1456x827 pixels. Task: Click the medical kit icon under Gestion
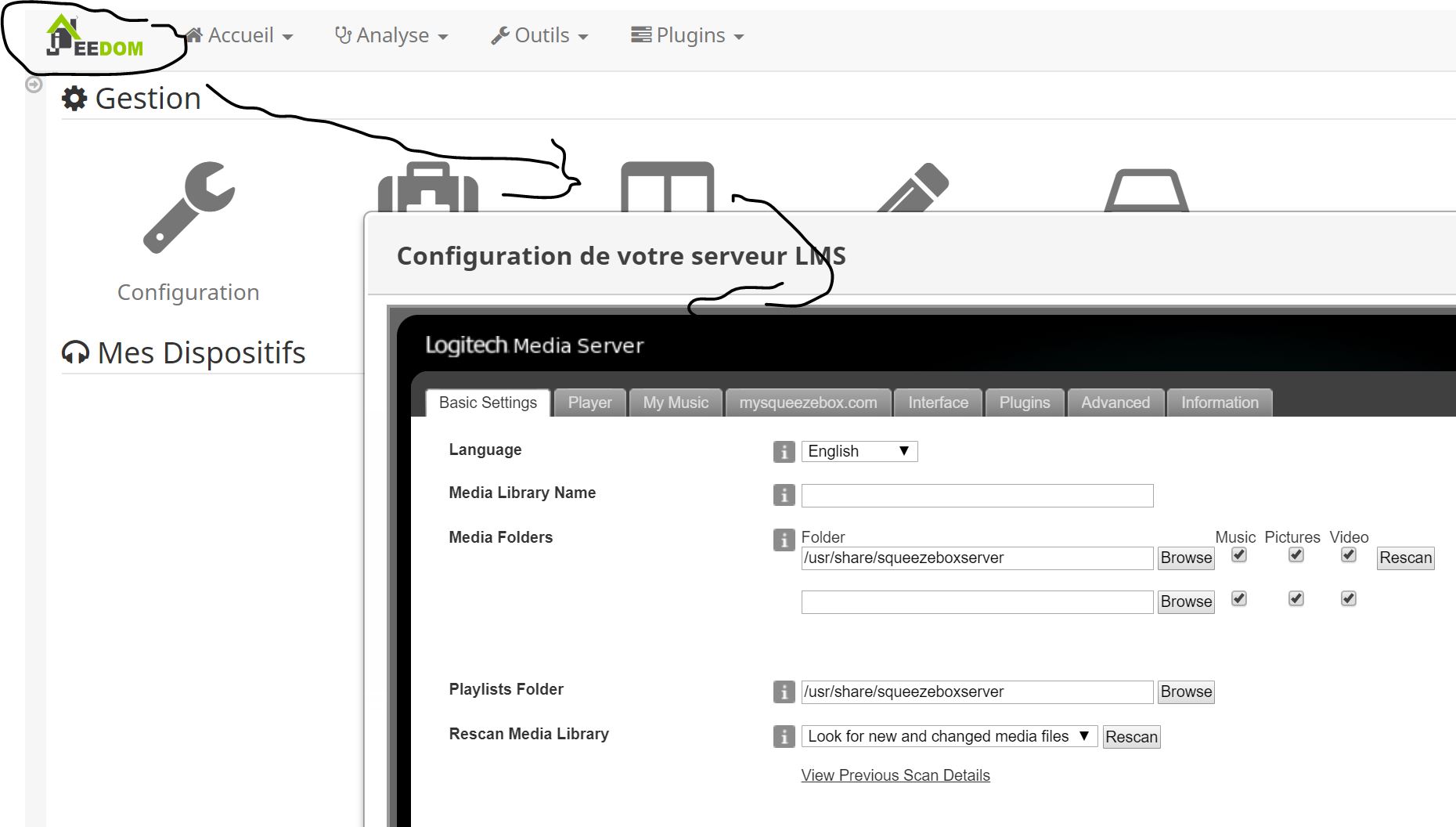427,187
